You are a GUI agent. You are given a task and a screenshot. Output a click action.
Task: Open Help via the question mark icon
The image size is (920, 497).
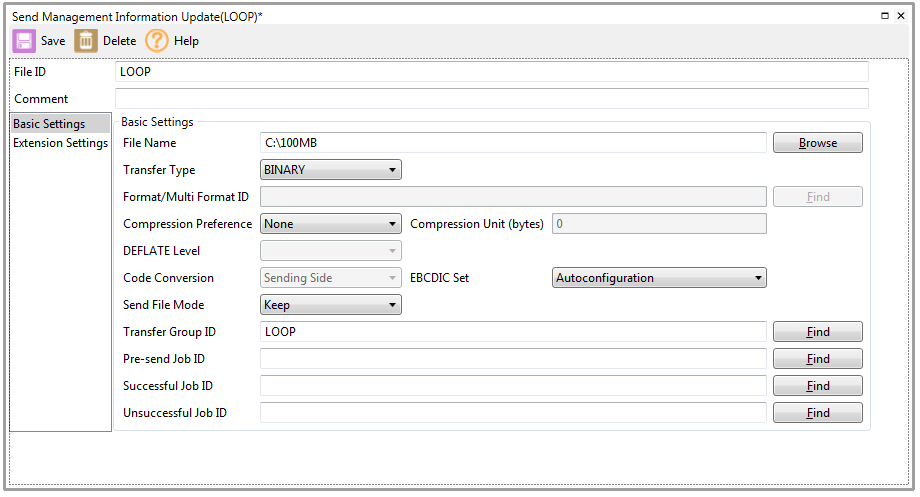[x=157, y=41]
